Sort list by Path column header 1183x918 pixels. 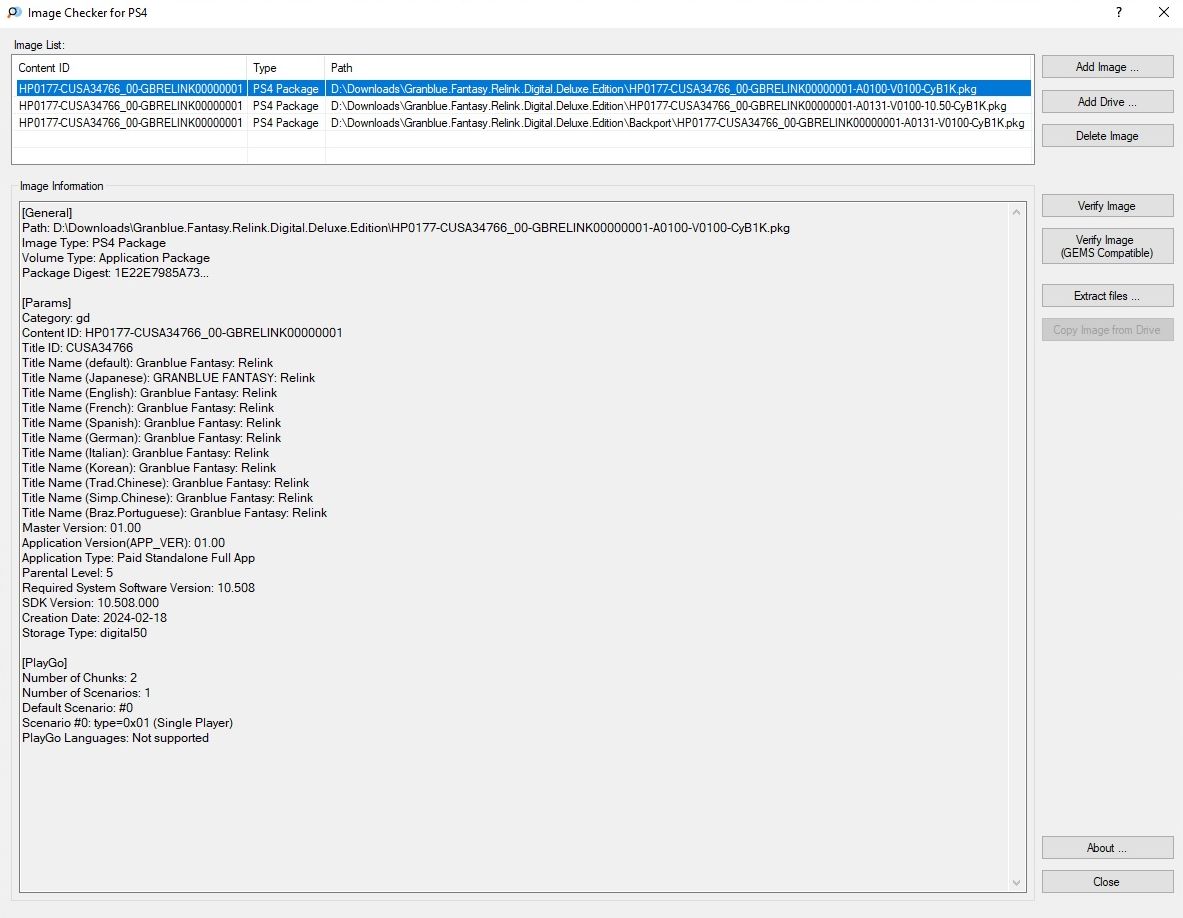tap(678, 68)
